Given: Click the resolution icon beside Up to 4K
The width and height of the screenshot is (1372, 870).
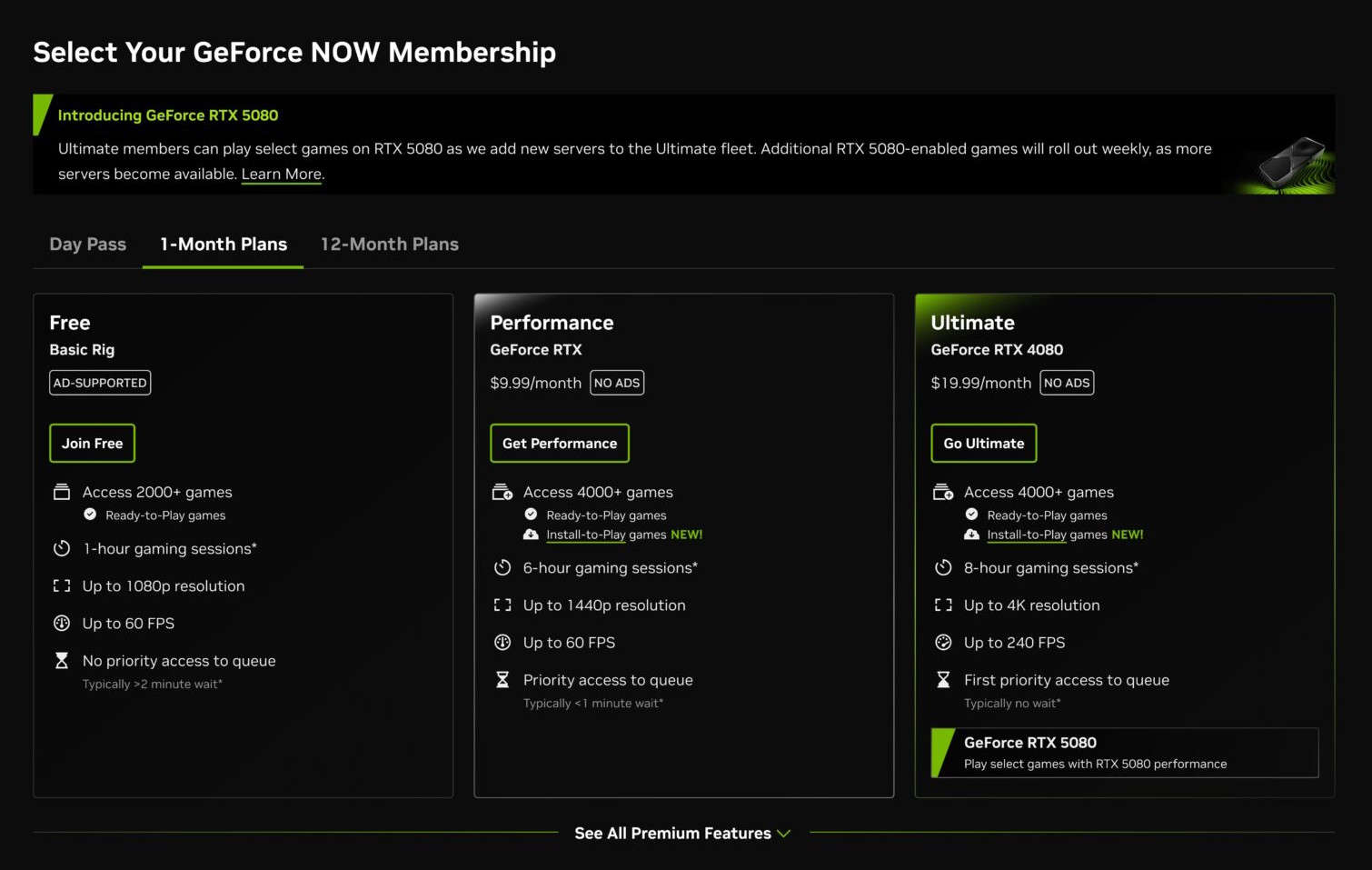Looking at the screenshot, I should tap(943, 605).
